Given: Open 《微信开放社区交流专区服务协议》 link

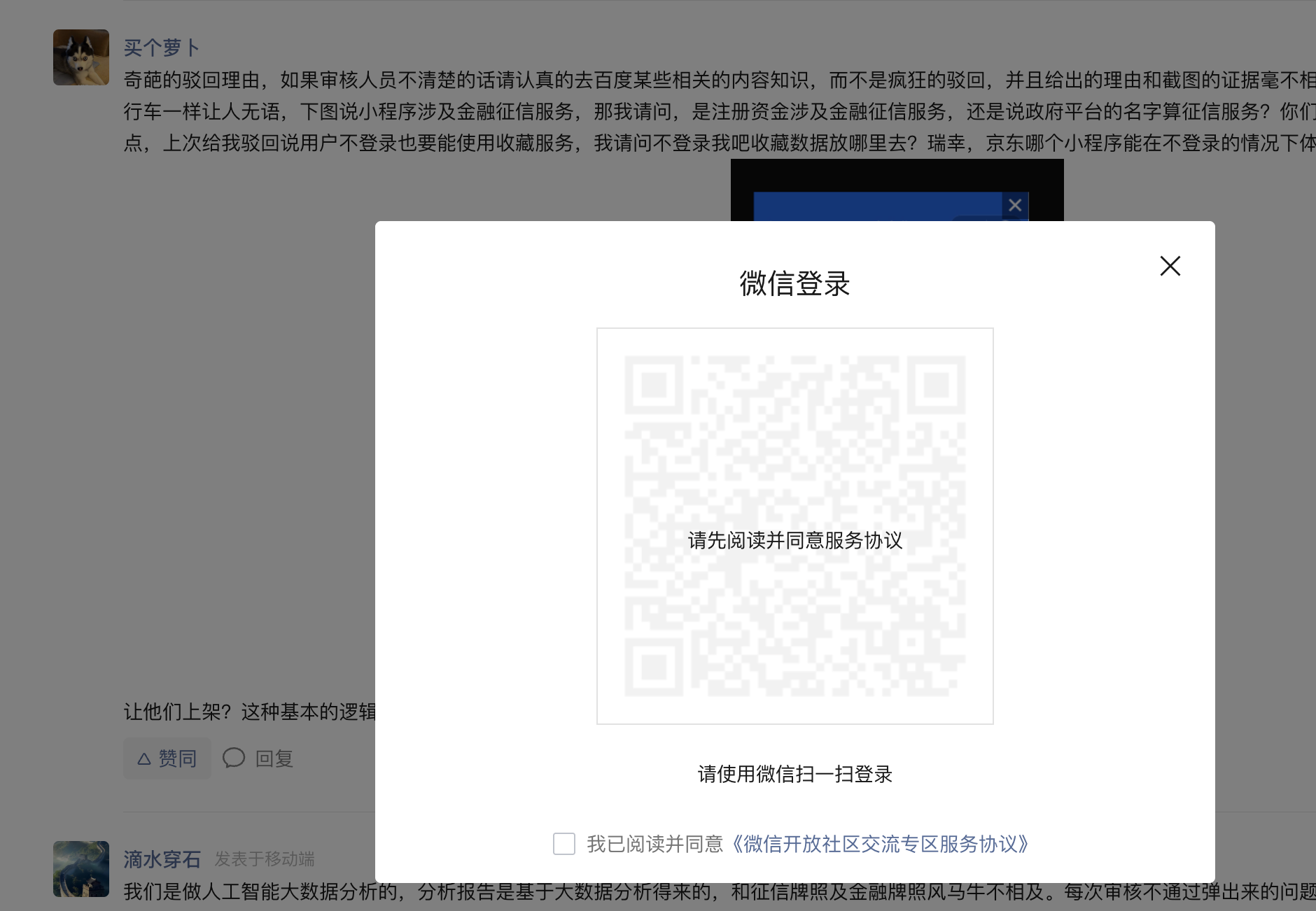Looking at the screenshot, I should click(880, 844).
